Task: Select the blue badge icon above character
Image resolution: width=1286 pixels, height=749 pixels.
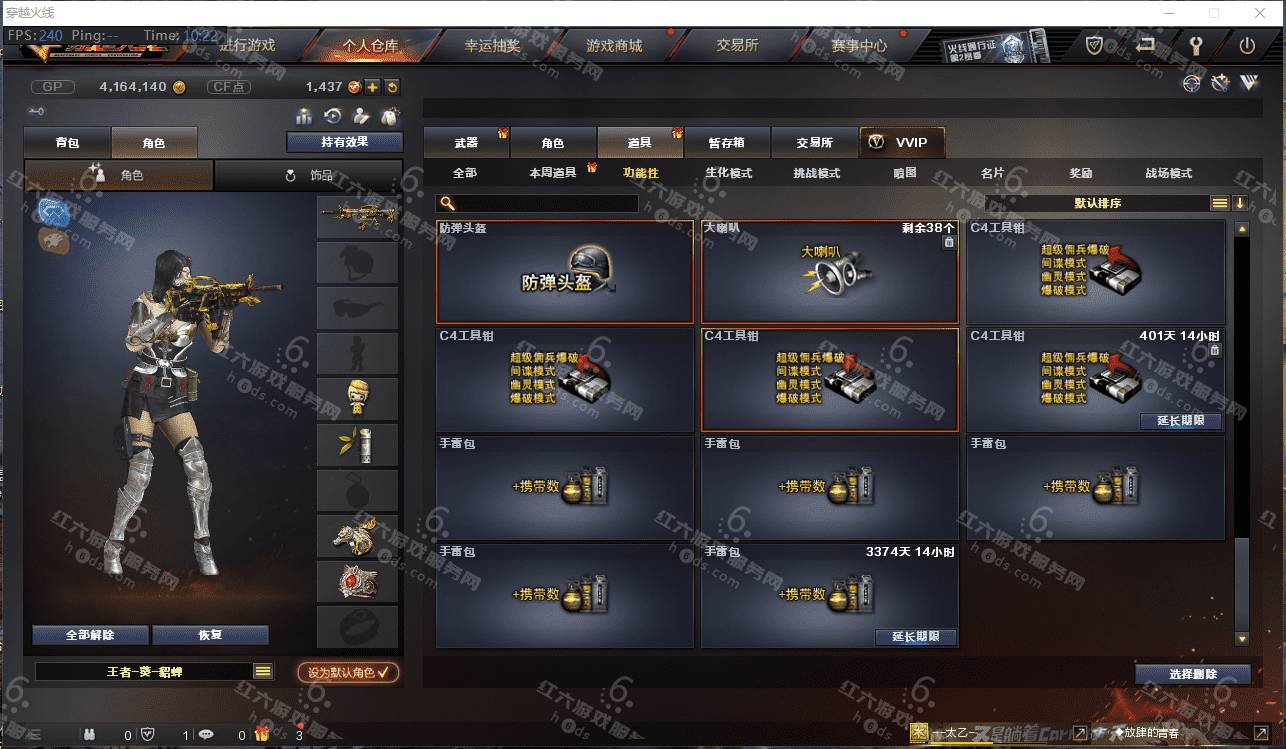Action: pyautogui.click(x=54, y=211)
